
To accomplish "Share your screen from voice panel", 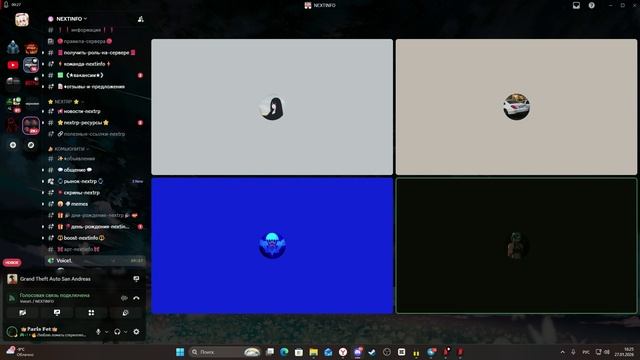I will [x=57, y=313].
